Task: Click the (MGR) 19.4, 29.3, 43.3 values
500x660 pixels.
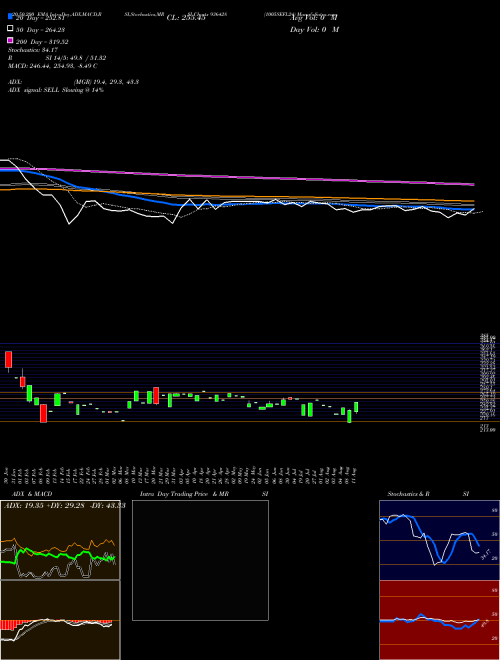Action: pos(106,82)
